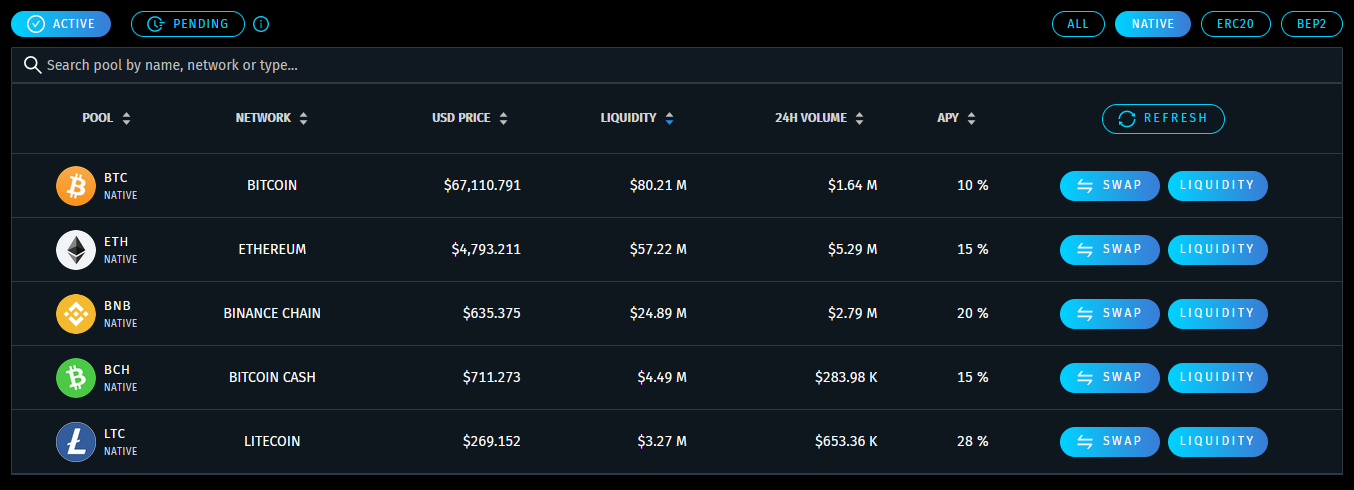Sort by Network column arrows

(x=303, y=118)
